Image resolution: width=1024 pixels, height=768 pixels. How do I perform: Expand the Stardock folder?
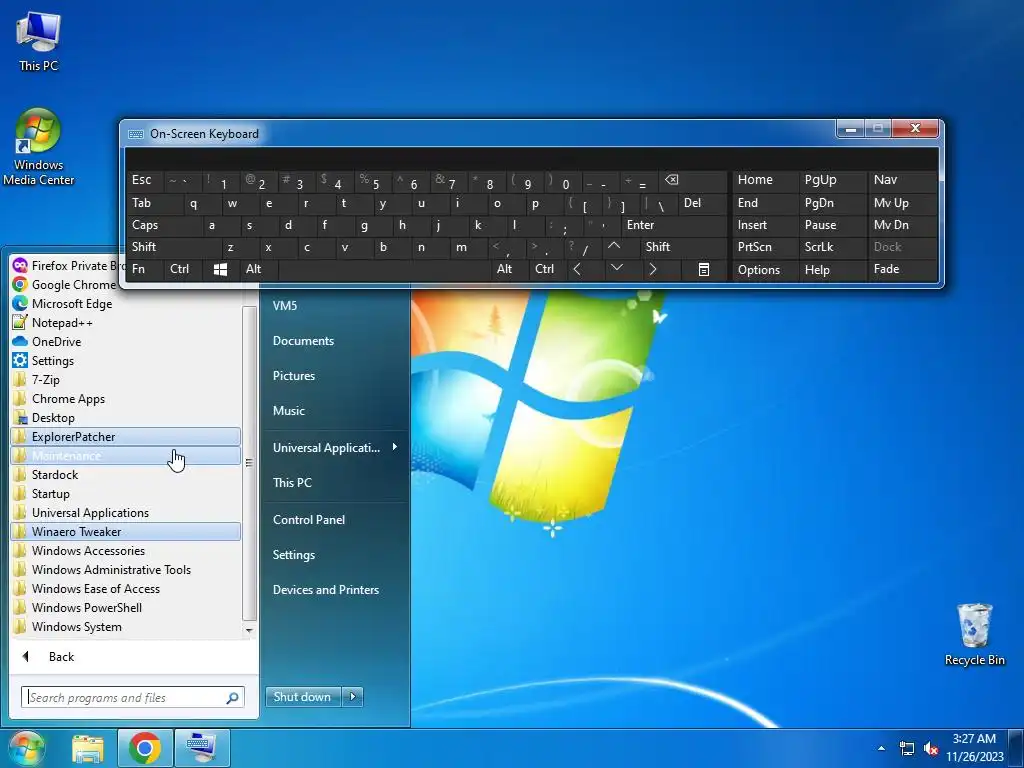pos(125,475)
